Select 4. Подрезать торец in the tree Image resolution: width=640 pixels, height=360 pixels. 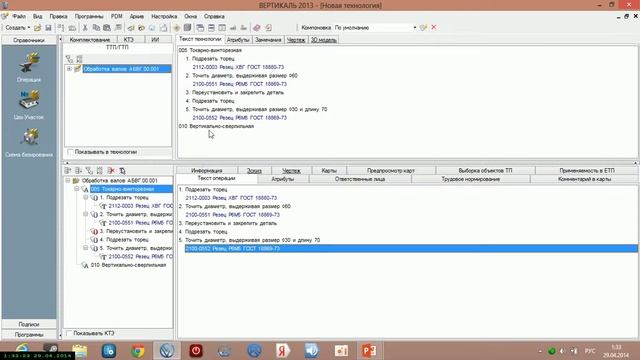[x=124, y=240]
